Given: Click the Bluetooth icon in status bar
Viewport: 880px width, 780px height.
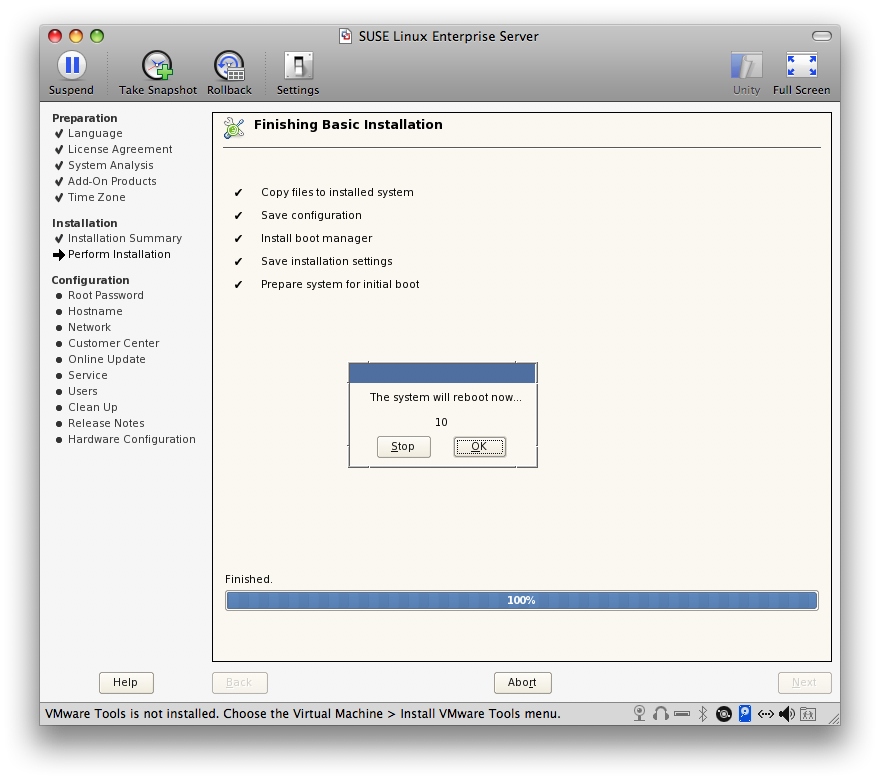Looking at the screenshot, I should 703,713.
